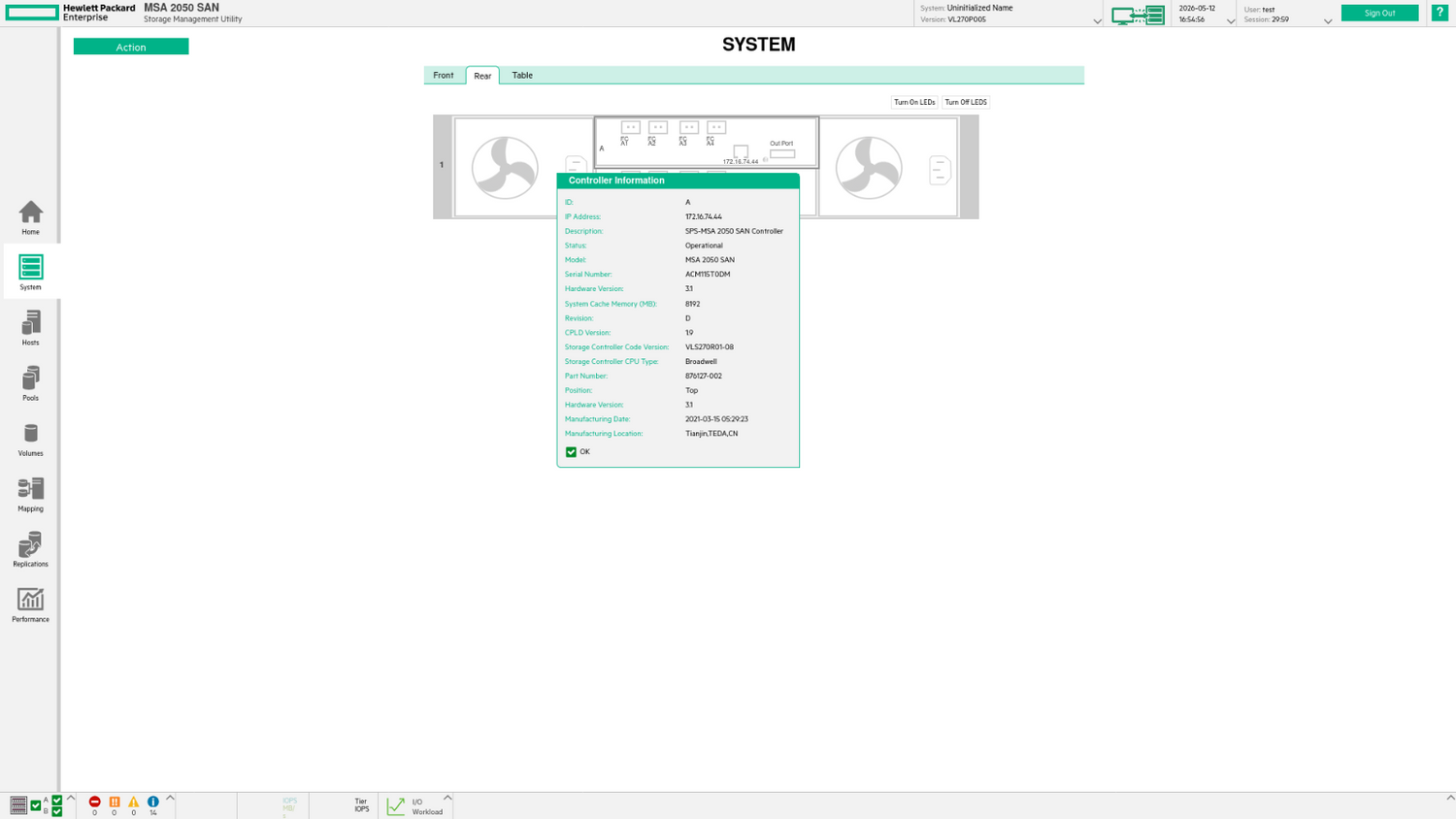Screen dimensions: 1456x819
Task: Open the System view in sidebar
Action: coord(31,273)
